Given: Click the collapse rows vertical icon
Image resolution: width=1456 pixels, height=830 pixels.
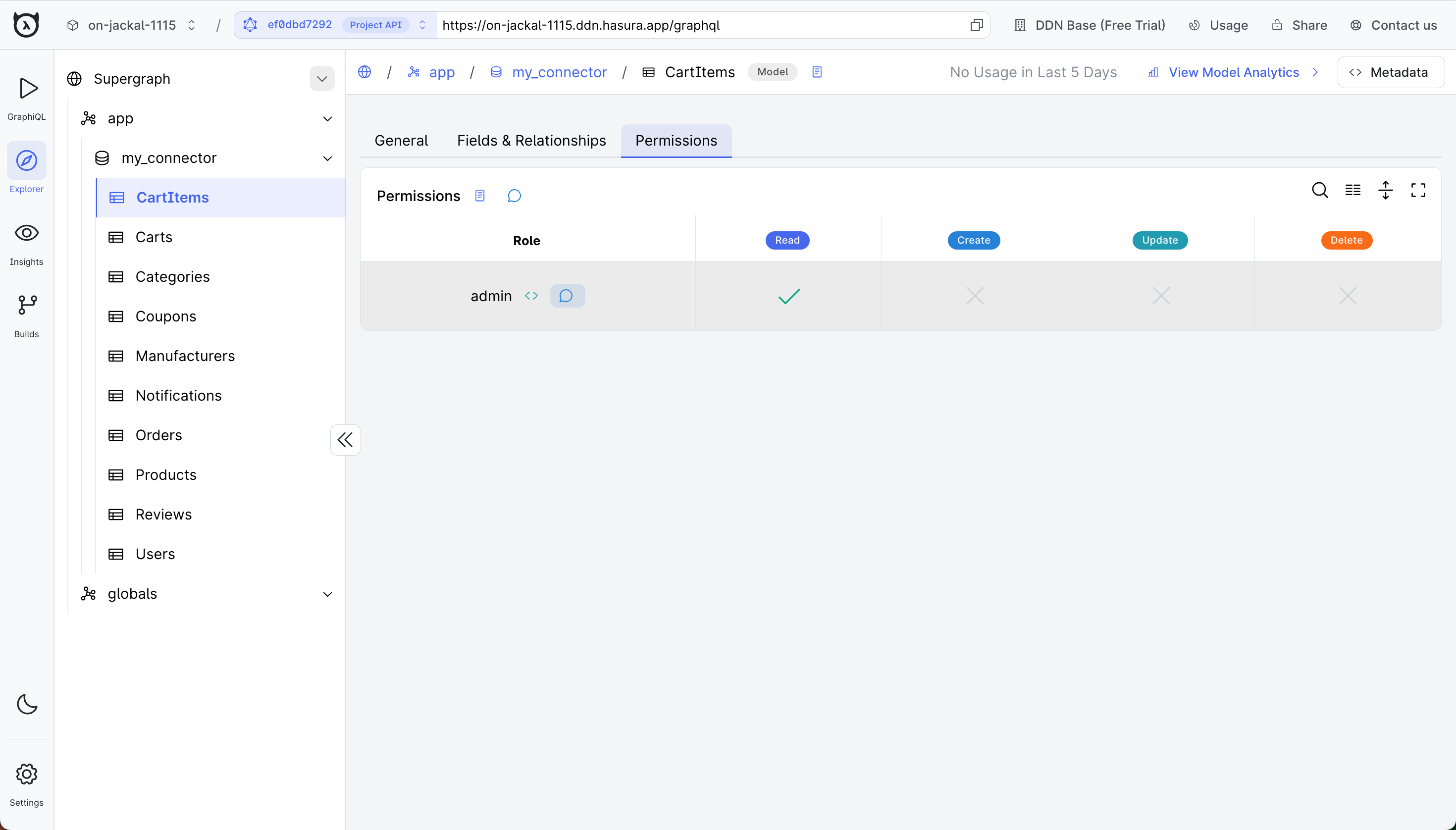Looking at the screenshot, I should point(1385,190).
